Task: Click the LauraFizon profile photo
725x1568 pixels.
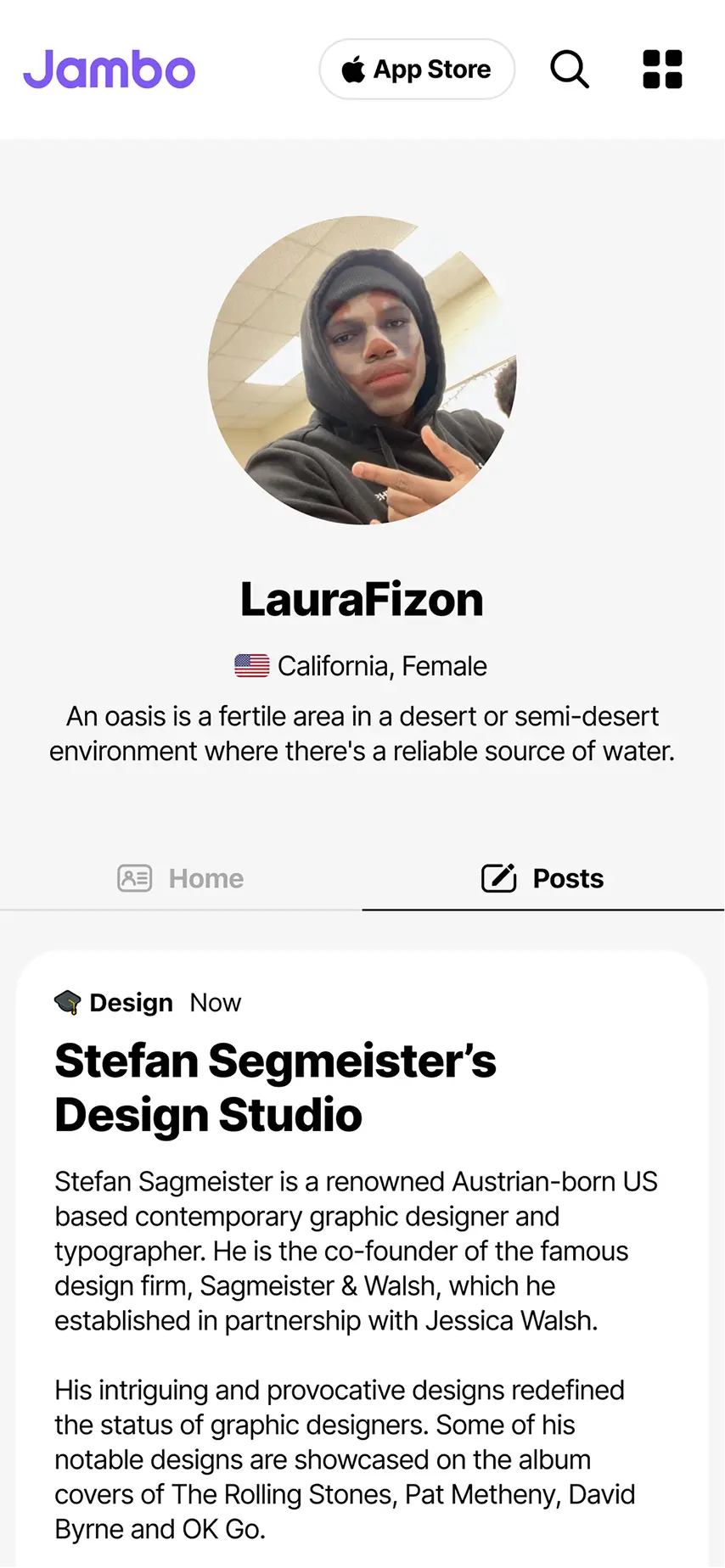Action: [362, 370]
